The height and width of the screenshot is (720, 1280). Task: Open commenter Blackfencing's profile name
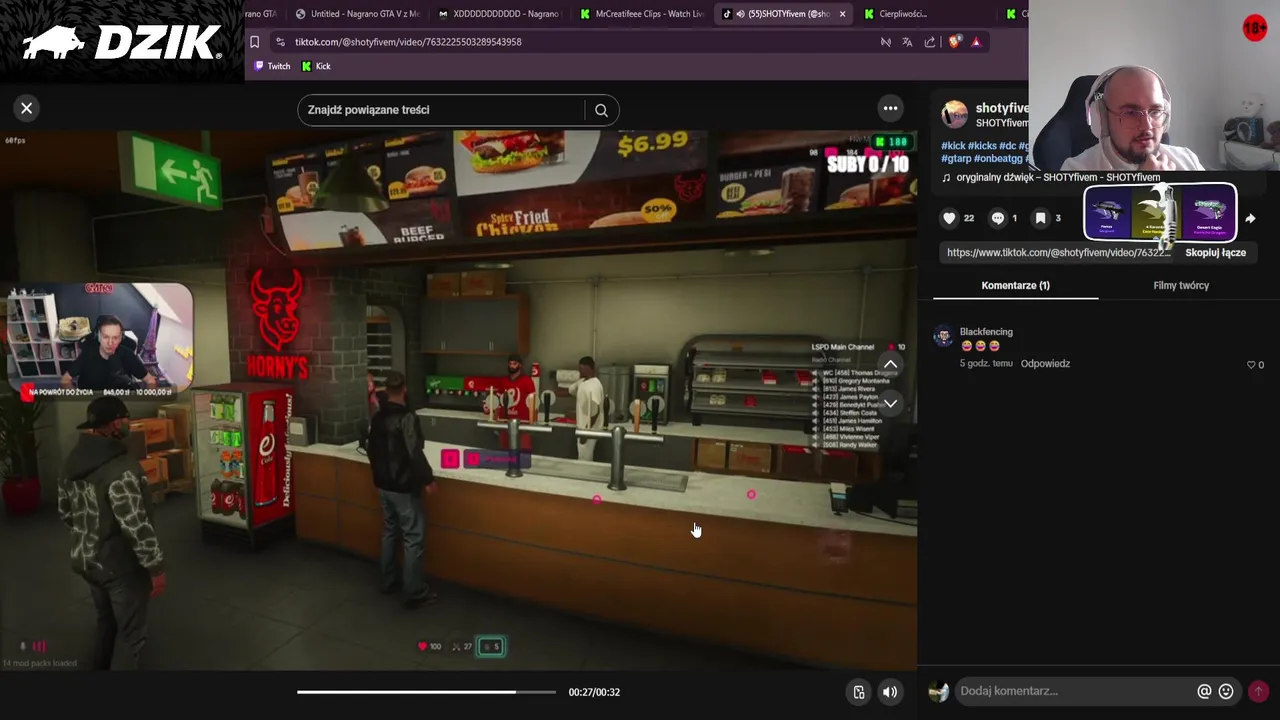click(986, 332)
